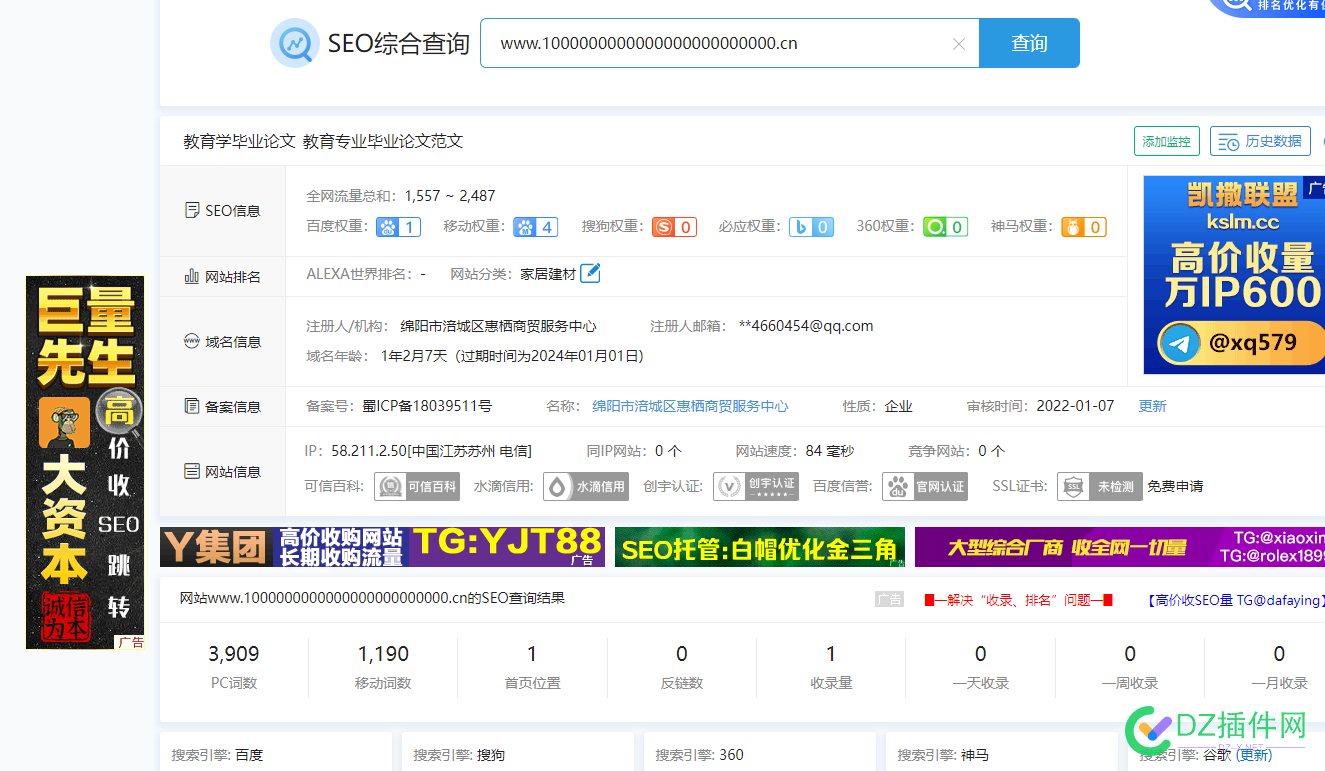Click the 创宇认证 badge

click(756, 487)
